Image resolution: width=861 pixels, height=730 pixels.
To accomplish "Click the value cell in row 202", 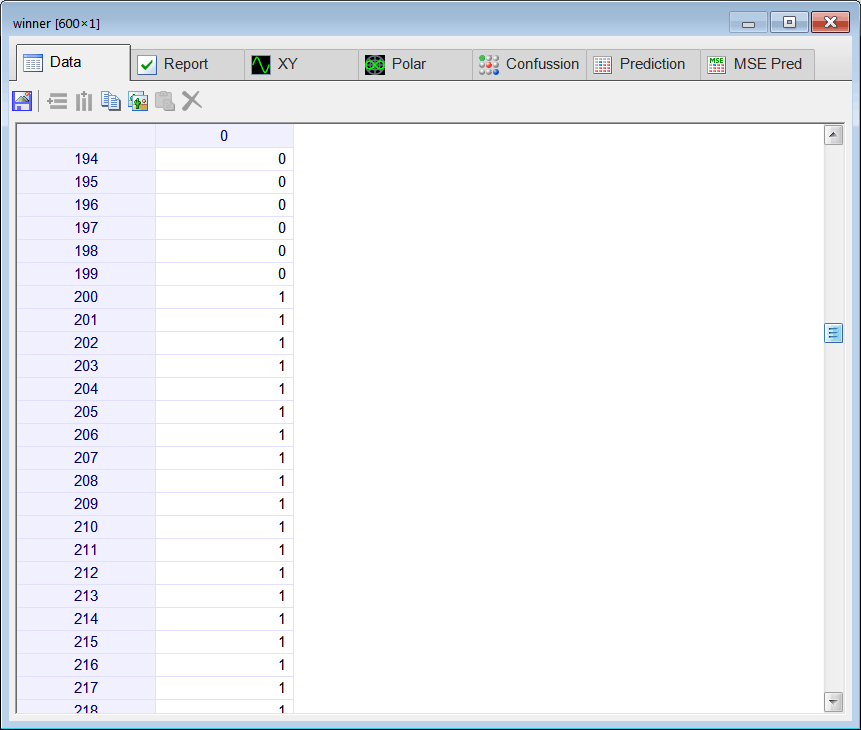I will (x=224, y=343).
